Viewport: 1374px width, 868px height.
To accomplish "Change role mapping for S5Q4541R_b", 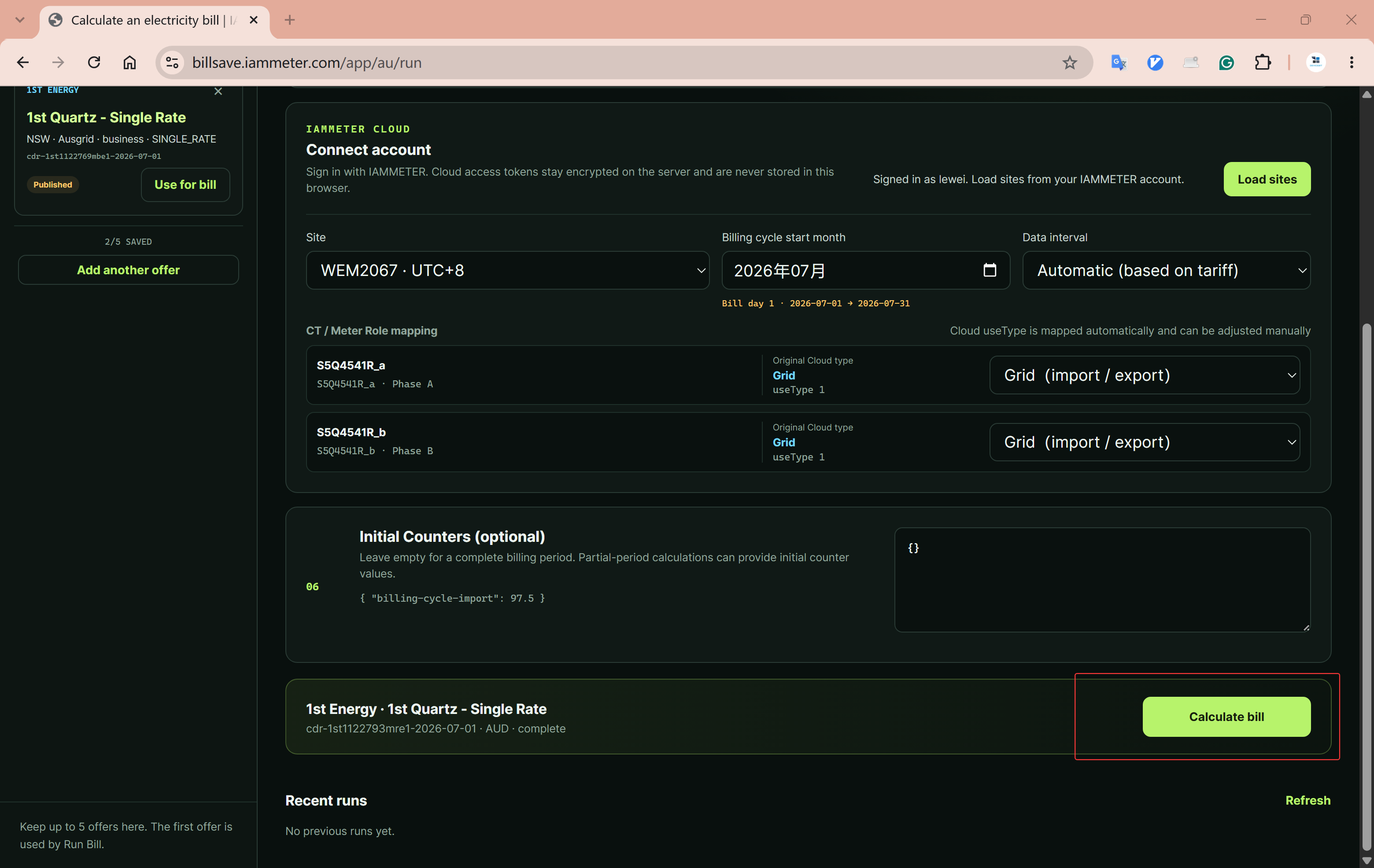I will click(x=1145, y=442).
